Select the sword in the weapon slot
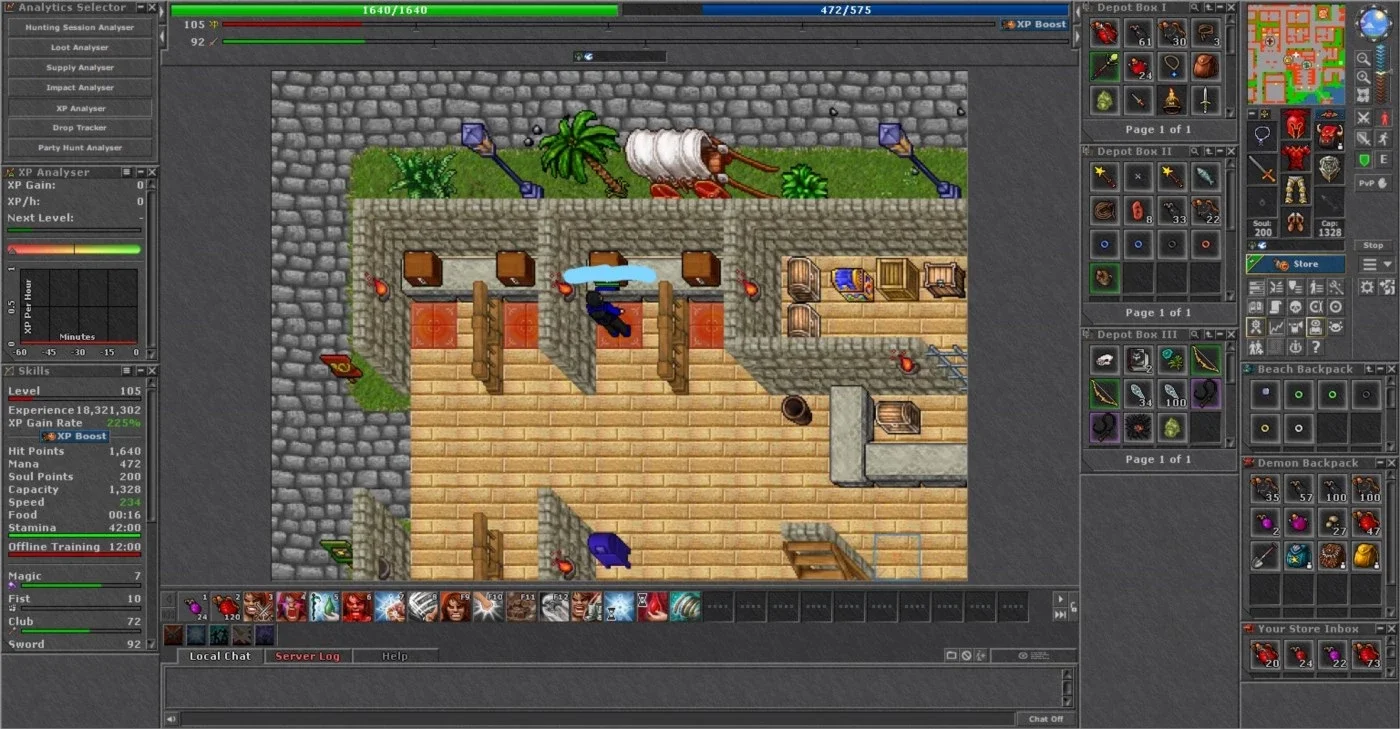Image resolution: width=1400 pixels, height=729 pixels. pyautogui.click(x=1262, y=168)
